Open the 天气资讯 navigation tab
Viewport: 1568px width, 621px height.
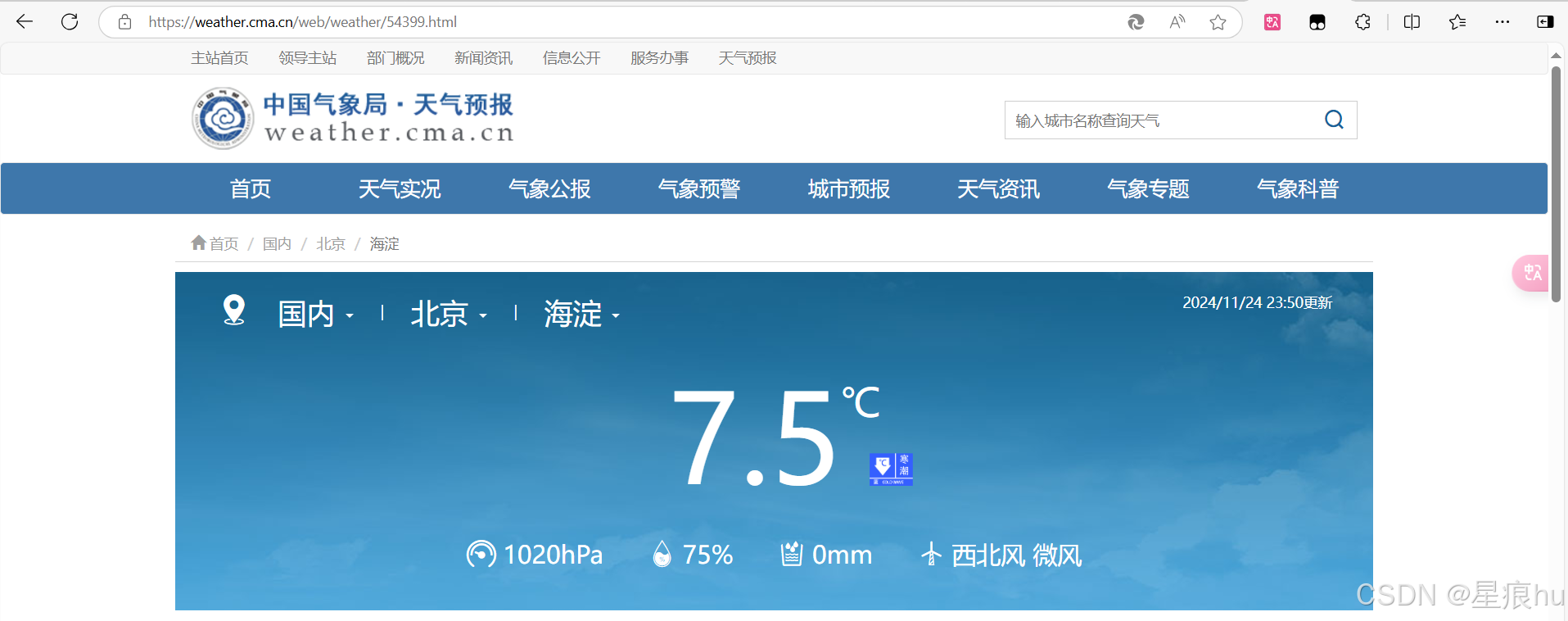[999, 189]
